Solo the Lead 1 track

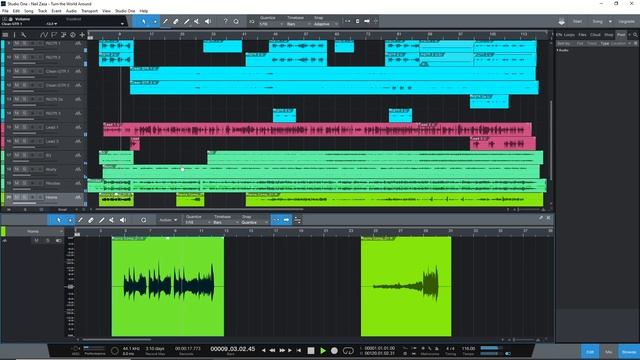click(24, 127)
